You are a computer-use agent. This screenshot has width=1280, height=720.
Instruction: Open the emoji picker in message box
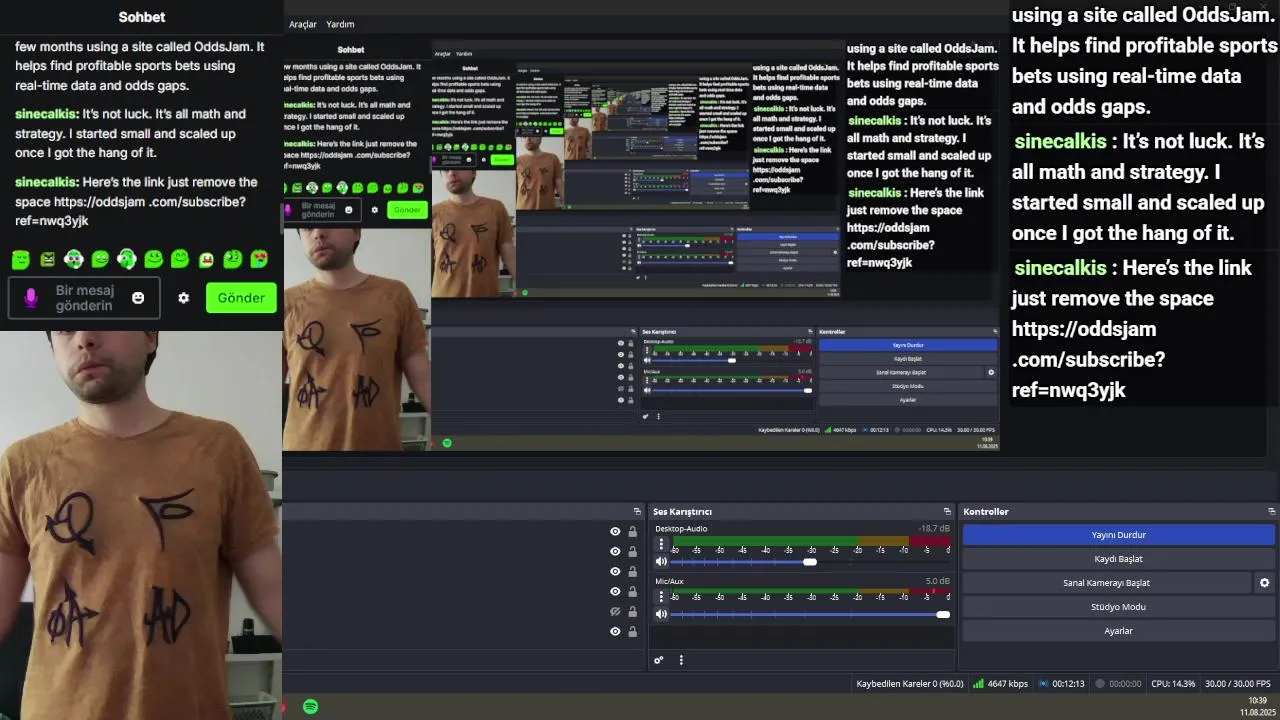coord(138,298)
